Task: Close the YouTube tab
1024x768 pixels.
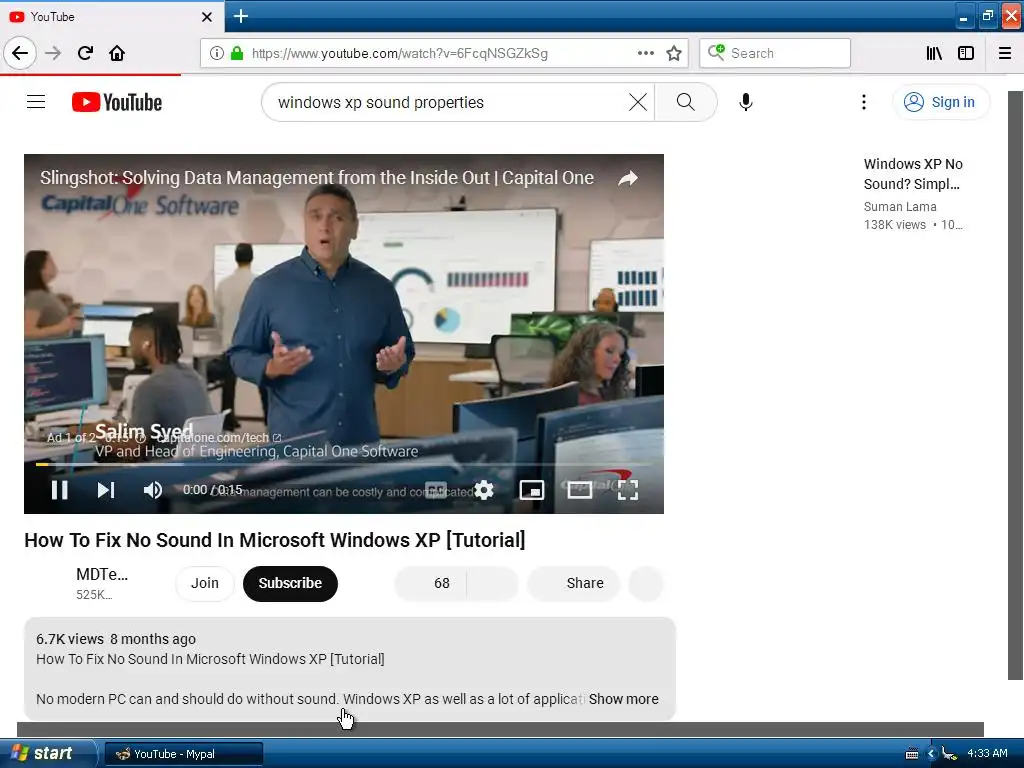Action: coord(207,17)
